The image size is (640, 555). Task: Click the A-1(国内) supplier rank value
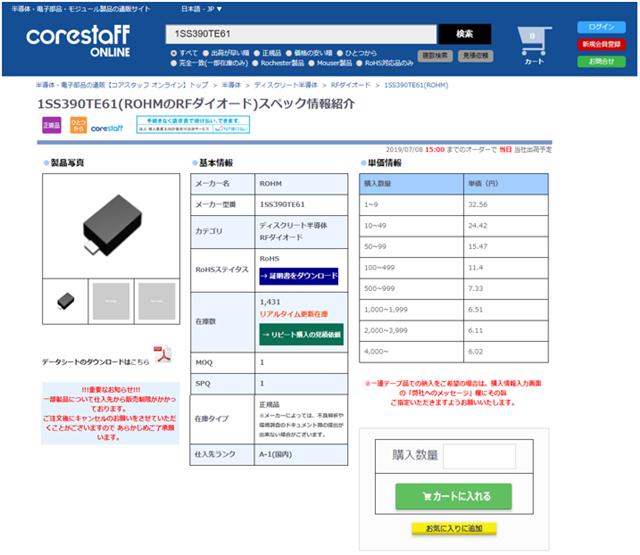[276, 454]
